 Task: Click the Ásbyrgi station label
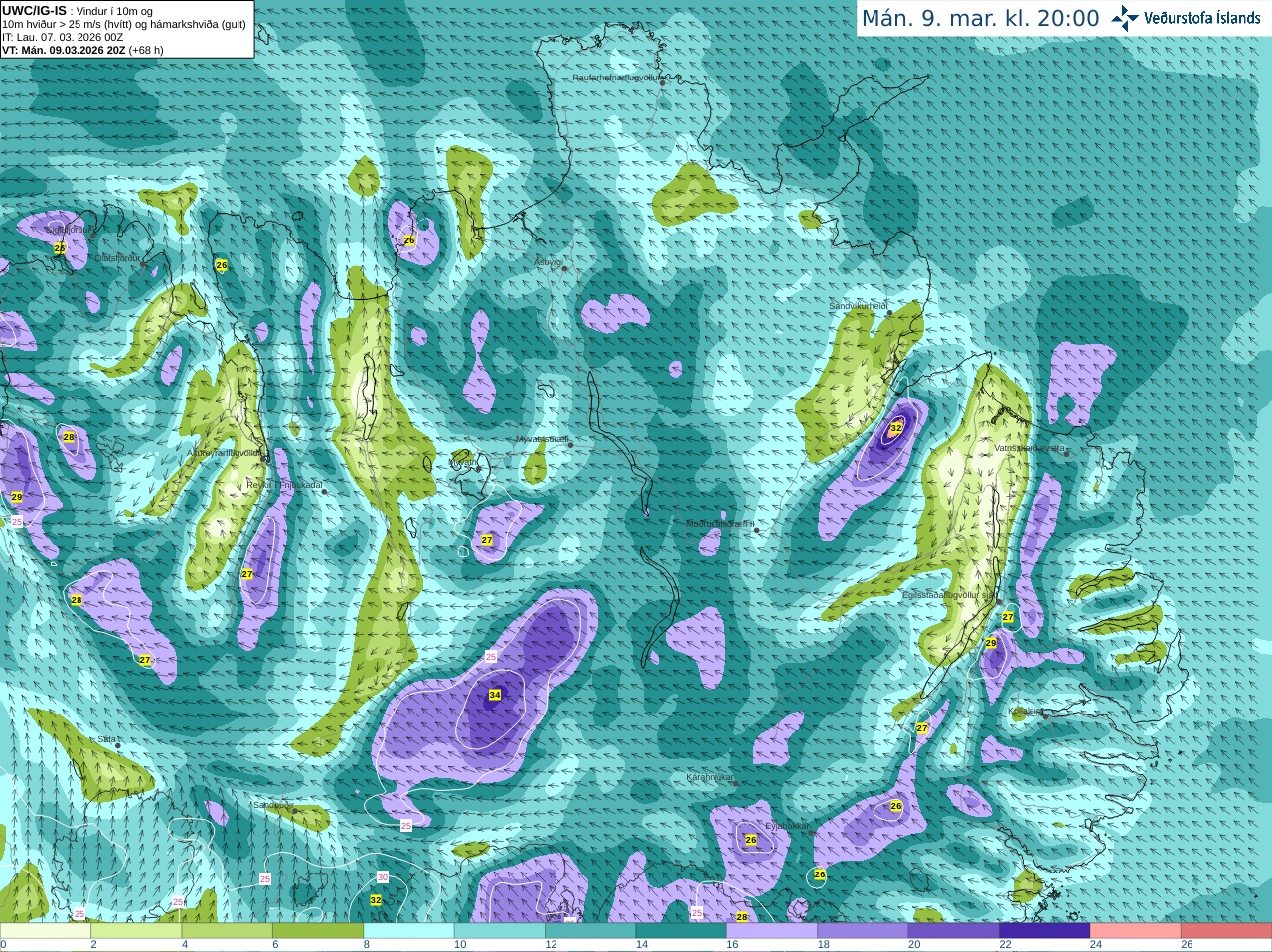tap(547, 262)
